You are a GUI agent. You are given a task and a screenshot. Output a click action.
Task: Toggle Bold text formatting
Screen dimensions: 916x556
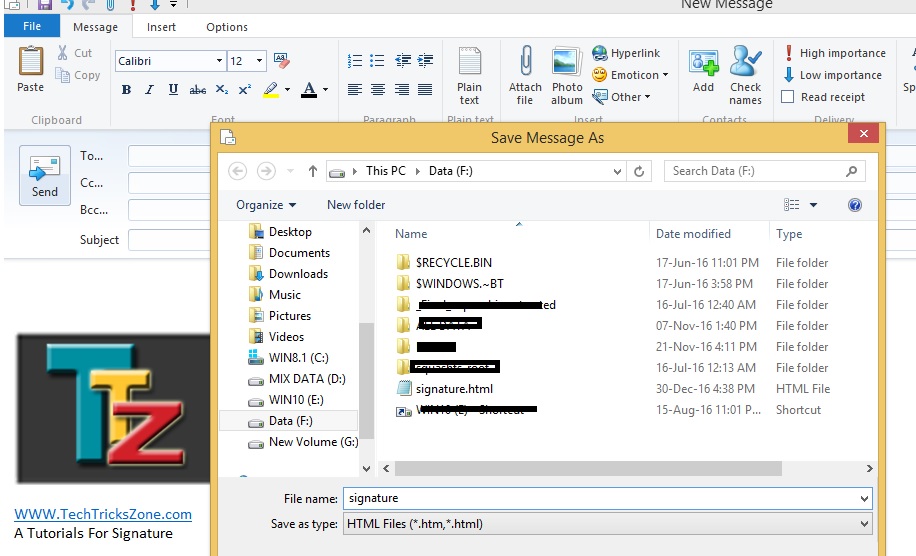[x=126, y=90]
